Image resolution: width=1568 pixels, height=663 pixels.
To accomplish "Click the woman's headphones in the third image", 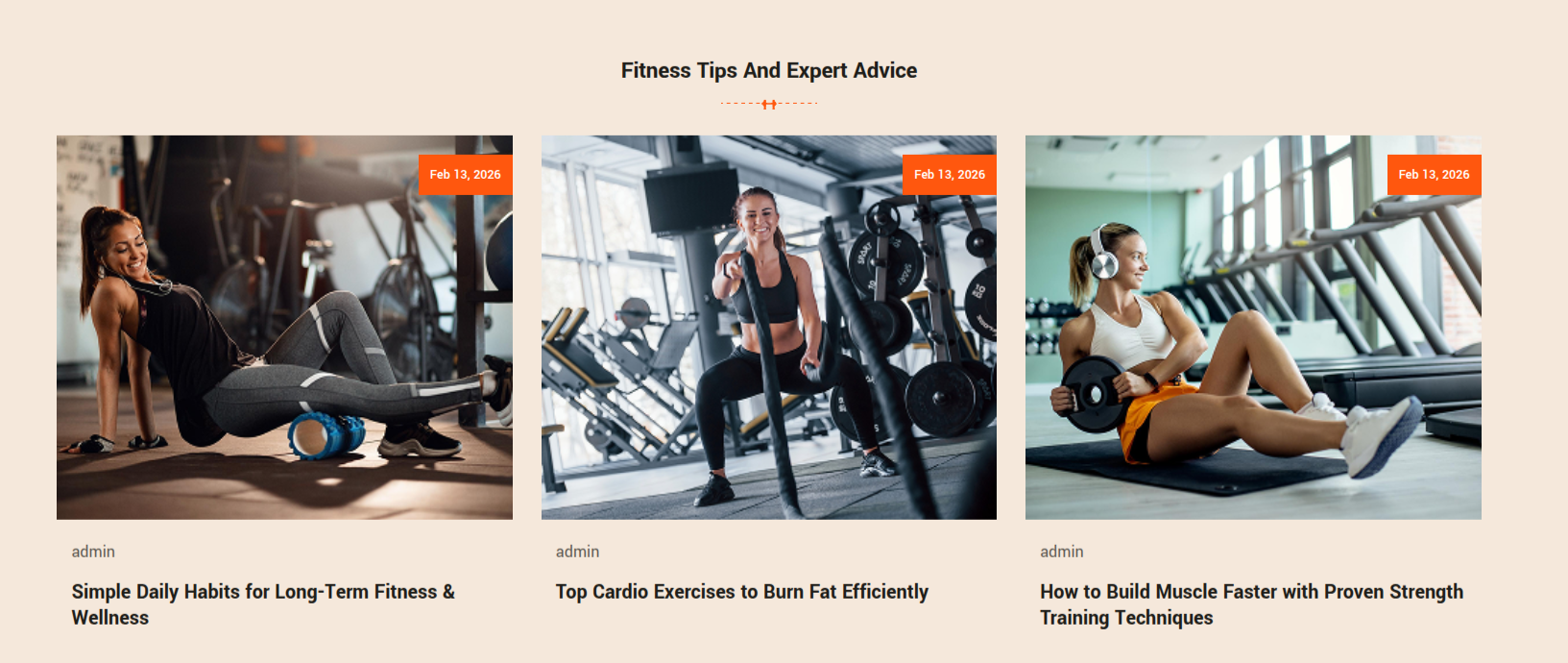I will 1101,254.
